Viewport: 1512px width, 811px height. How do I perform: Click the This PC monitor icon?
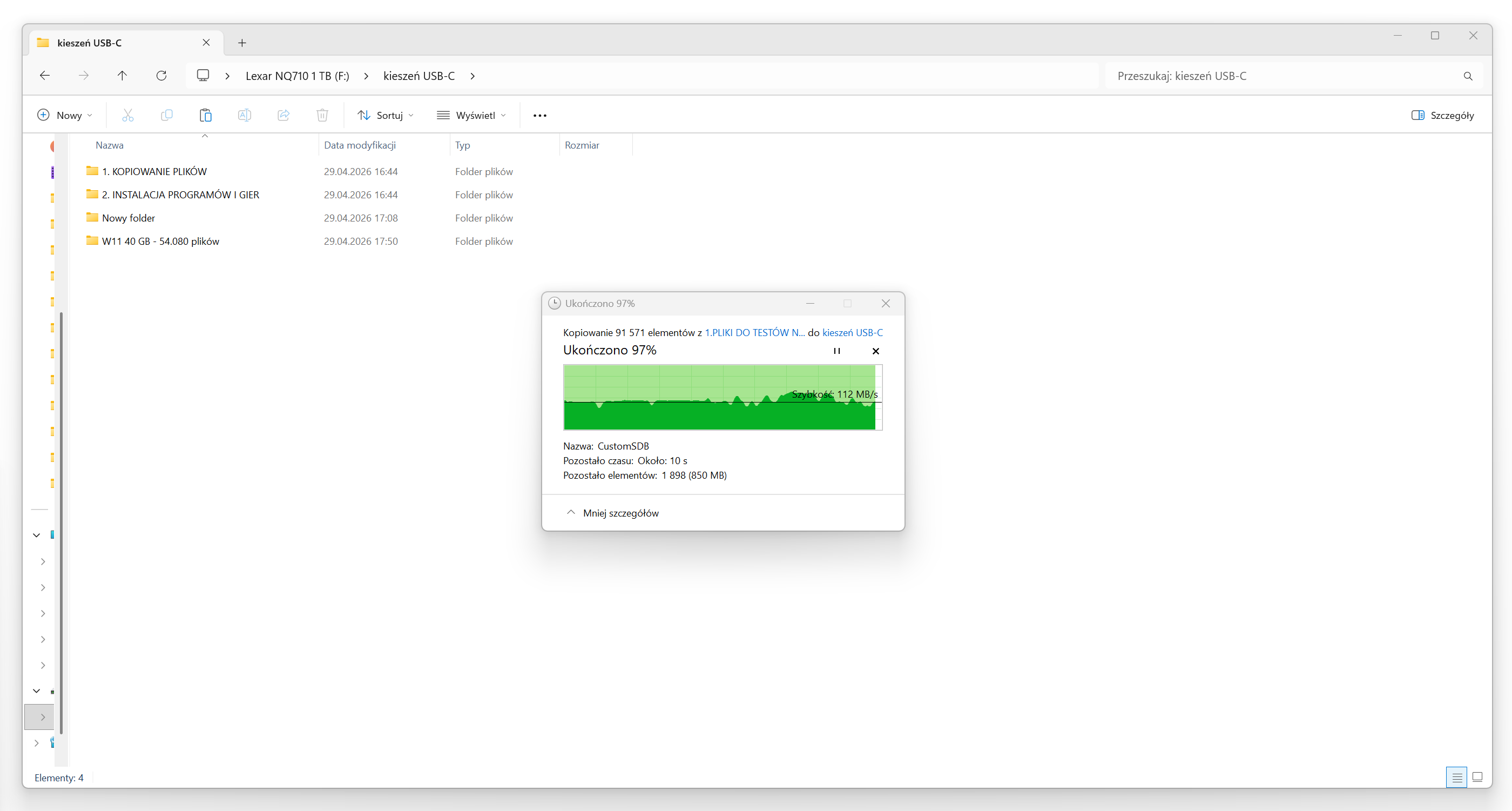click(x=203, y=76)
